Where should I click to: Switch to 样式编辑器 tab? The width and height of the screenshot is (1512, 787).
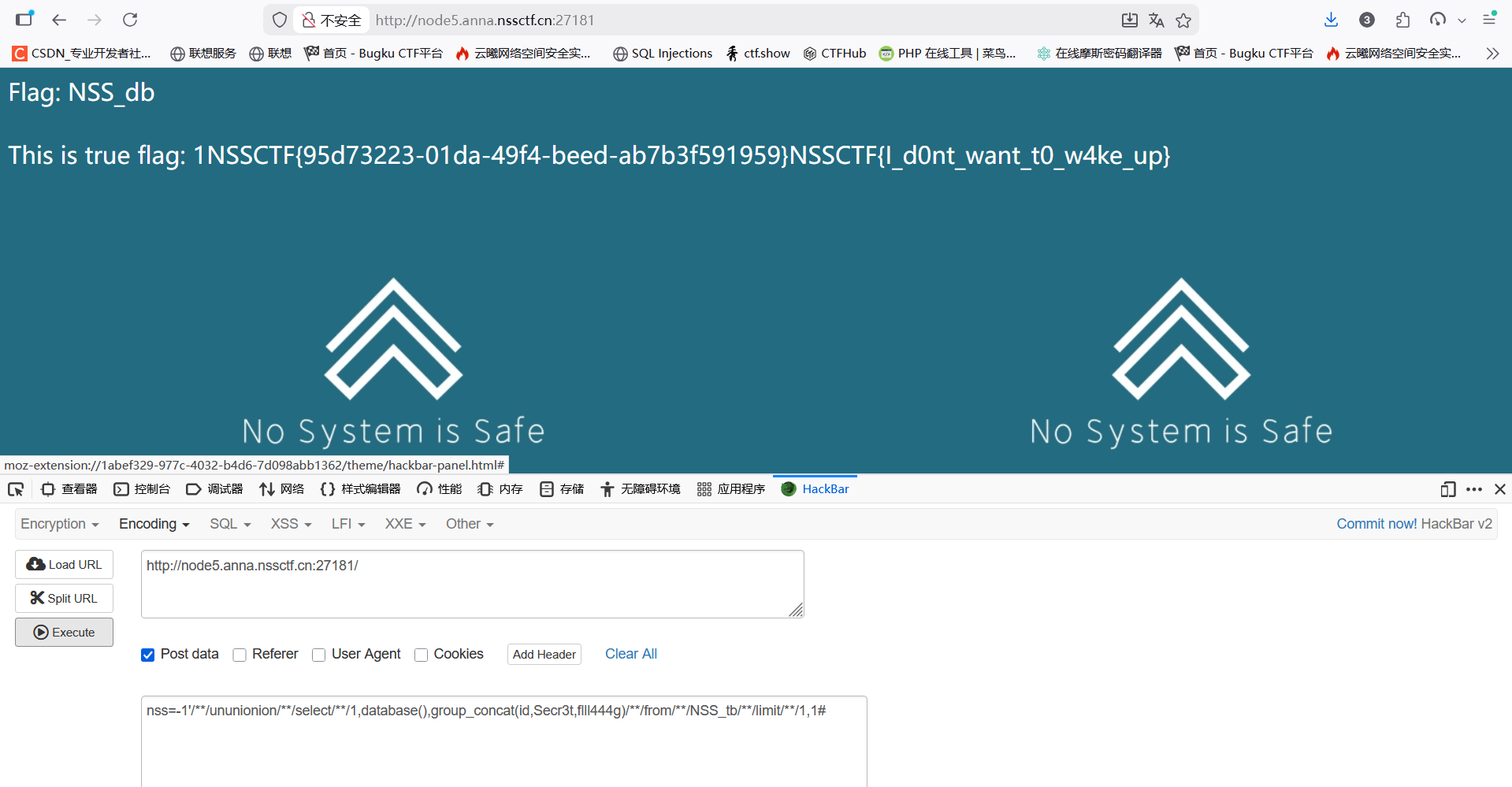click(x=360, y=489)
